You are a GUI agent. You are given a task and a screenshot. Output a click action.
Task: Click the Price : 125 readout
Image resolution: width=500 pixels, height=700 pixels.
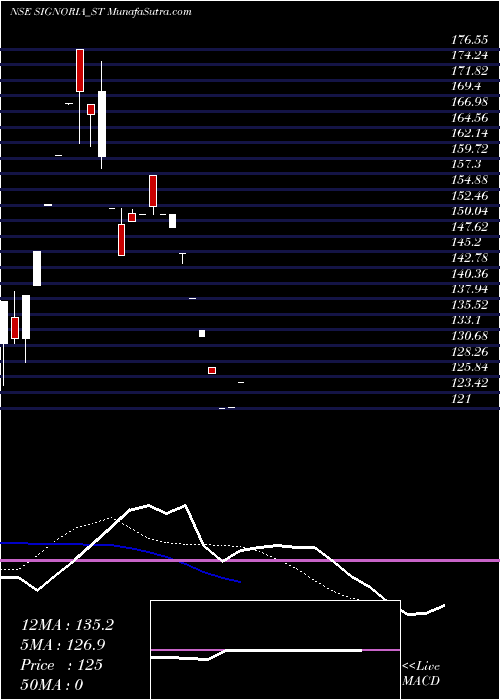[62, 665]
